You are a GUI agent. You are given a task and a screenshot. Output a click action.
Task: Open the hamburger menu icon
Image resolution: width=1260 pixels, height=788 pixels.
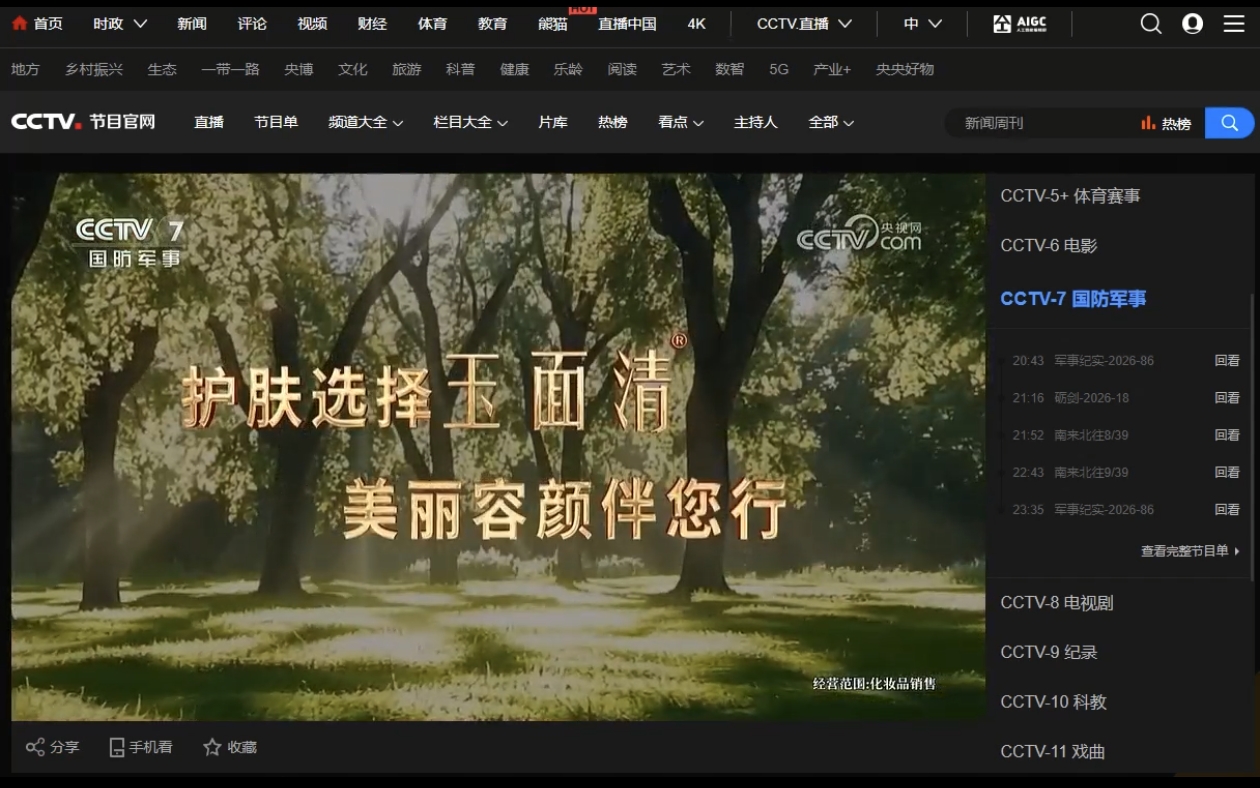(x=1234, y=23)
